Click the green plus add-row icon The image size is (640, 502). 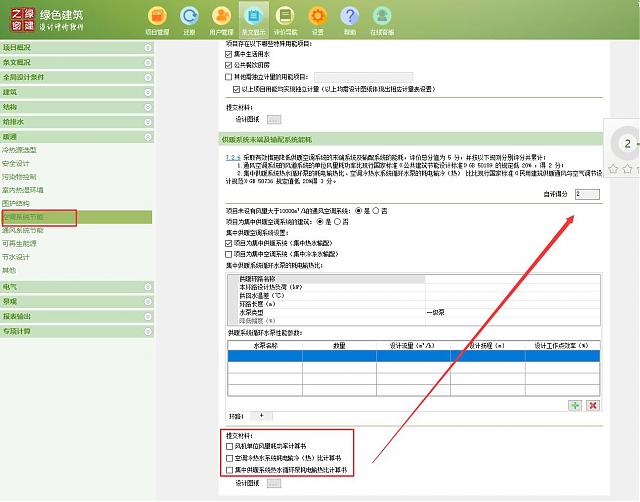575,405
